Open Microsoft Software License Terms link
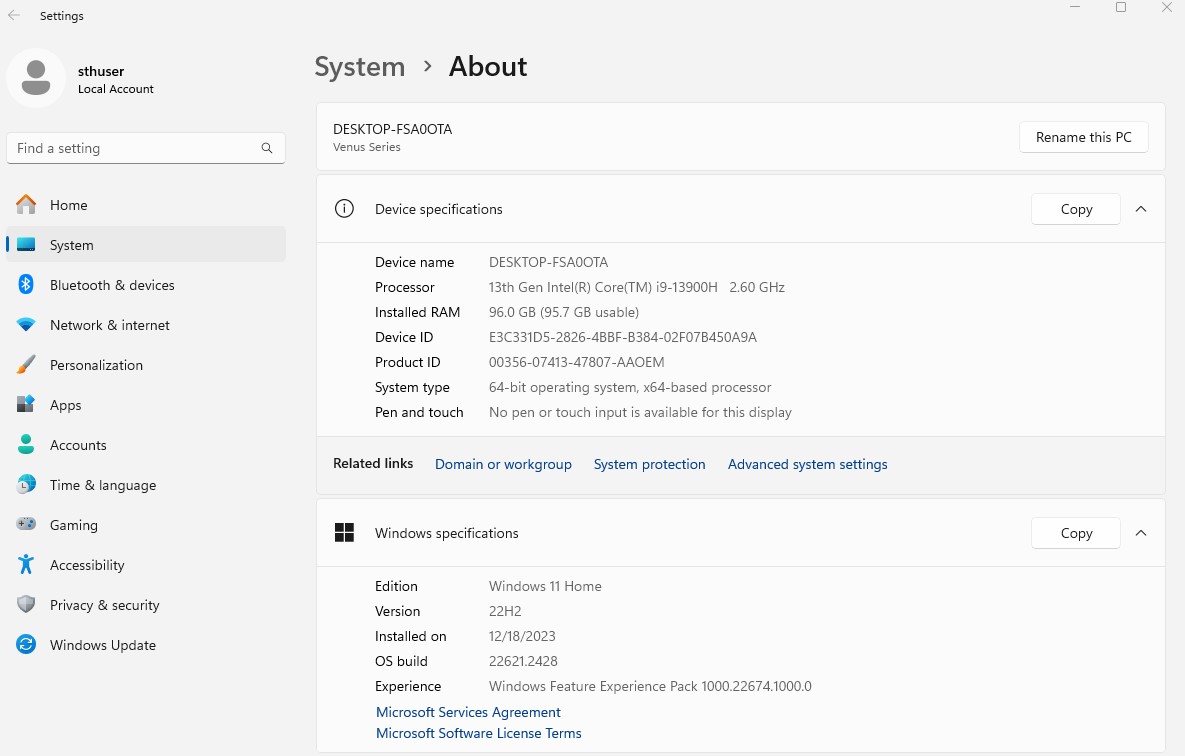This screenshot has width=1185, height=756. click(478, 733)
